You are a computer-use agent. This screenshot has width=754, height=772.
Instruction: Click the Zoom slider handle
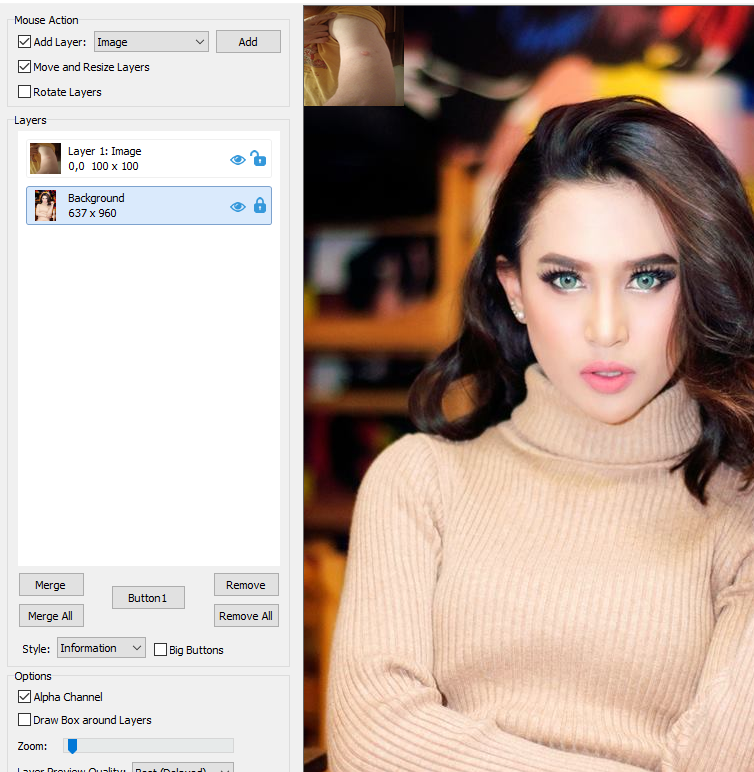72,746
